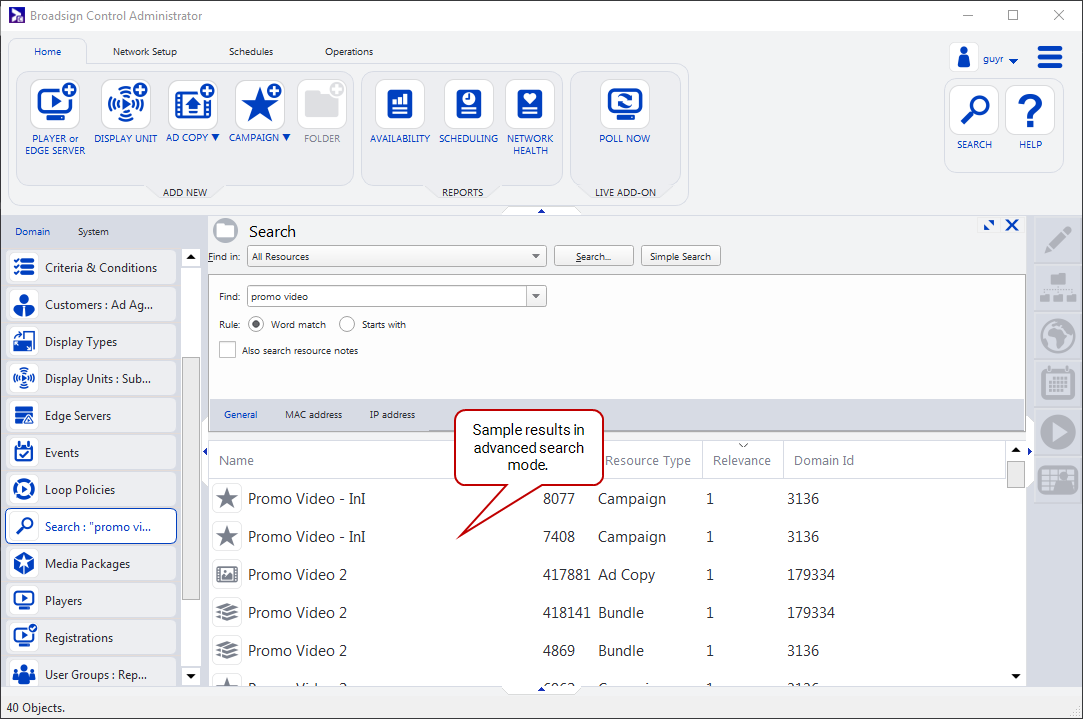Open Registrations in sidebar
The width and height of the screenshot is (1083, 719).
[x=91, y=637]
